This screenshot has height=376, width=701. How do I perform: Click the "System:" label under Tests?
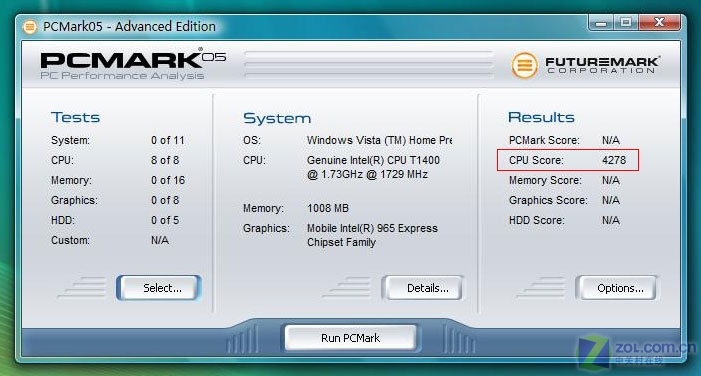point(70,140)
